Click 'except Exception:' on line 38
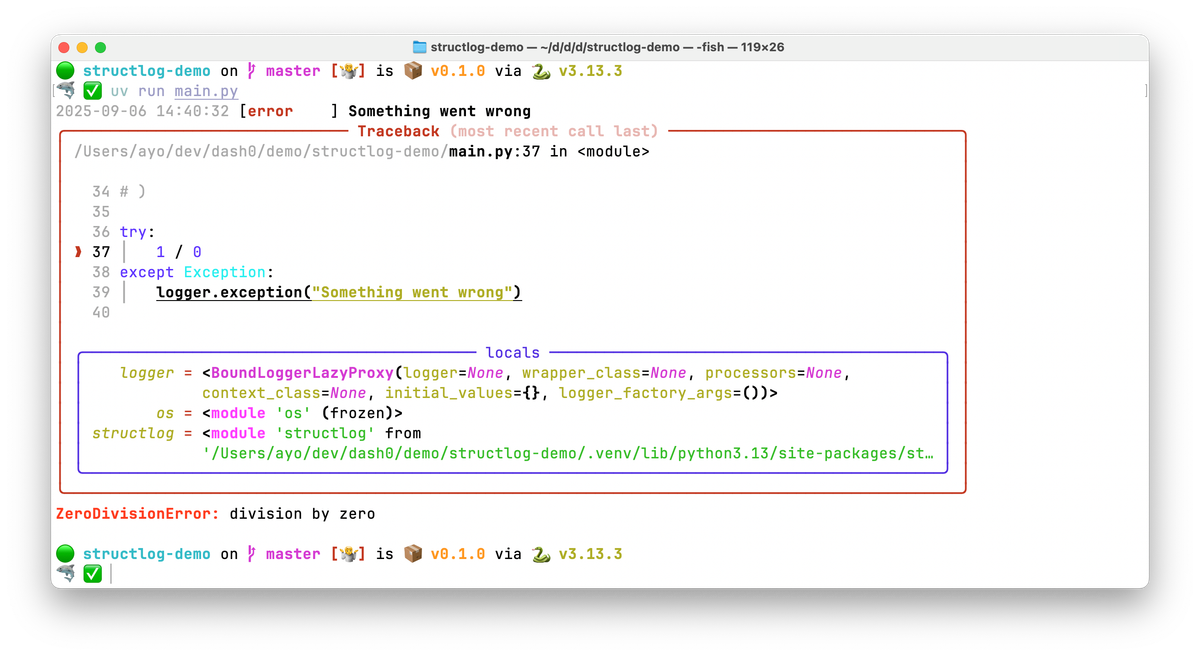The image size is (1200, 656). (197, 272)
